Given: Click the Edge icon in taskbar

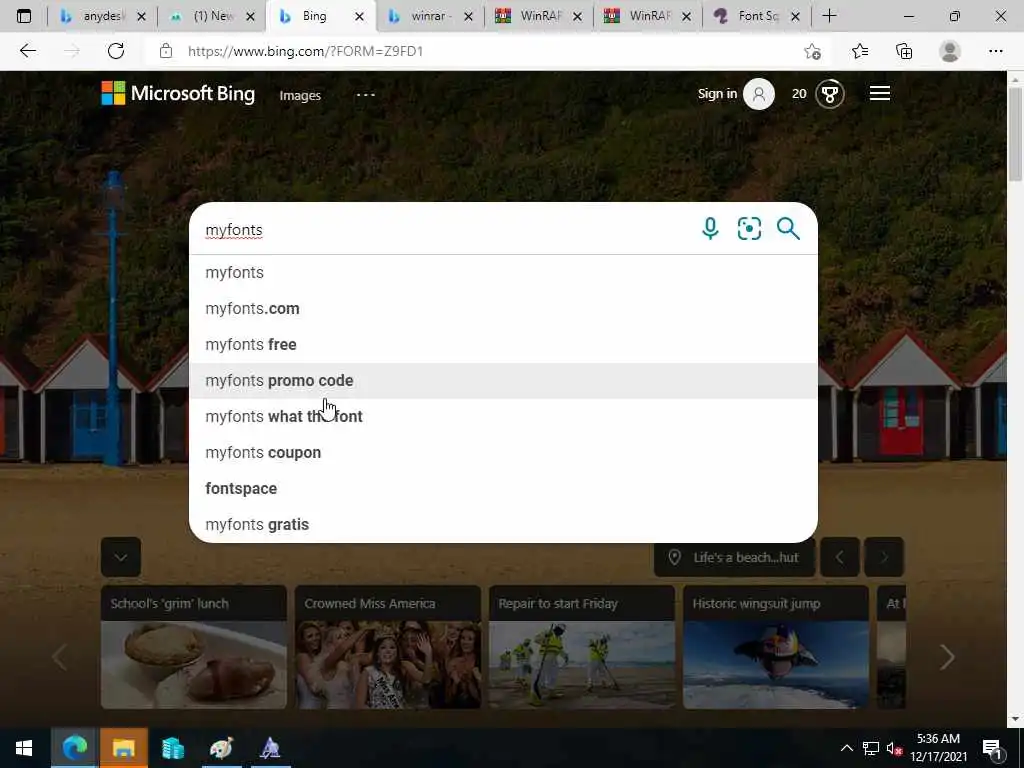Looking at the screenshot, I should (74, 748).
